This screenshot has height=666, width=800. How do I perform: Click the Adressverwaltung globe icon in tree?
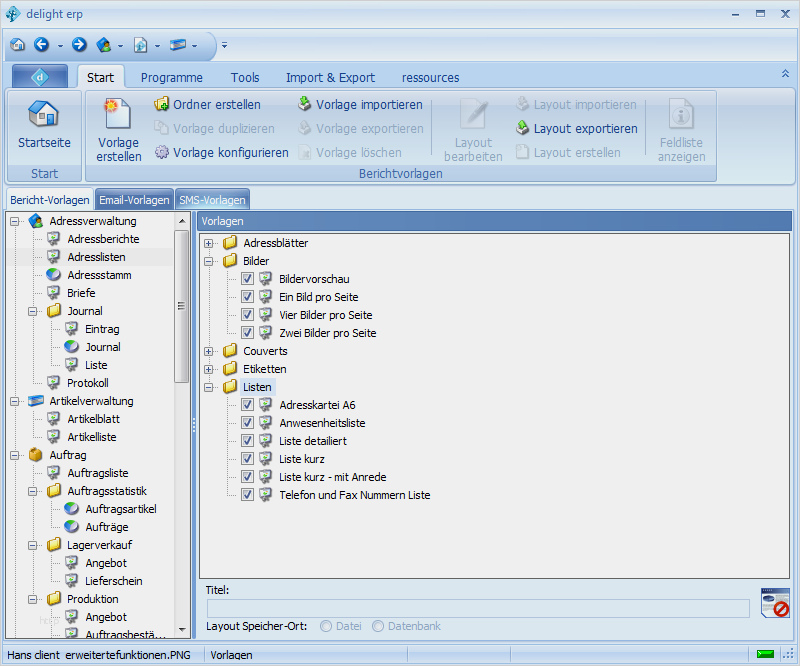pyautogui.click(x=36, y=221)
